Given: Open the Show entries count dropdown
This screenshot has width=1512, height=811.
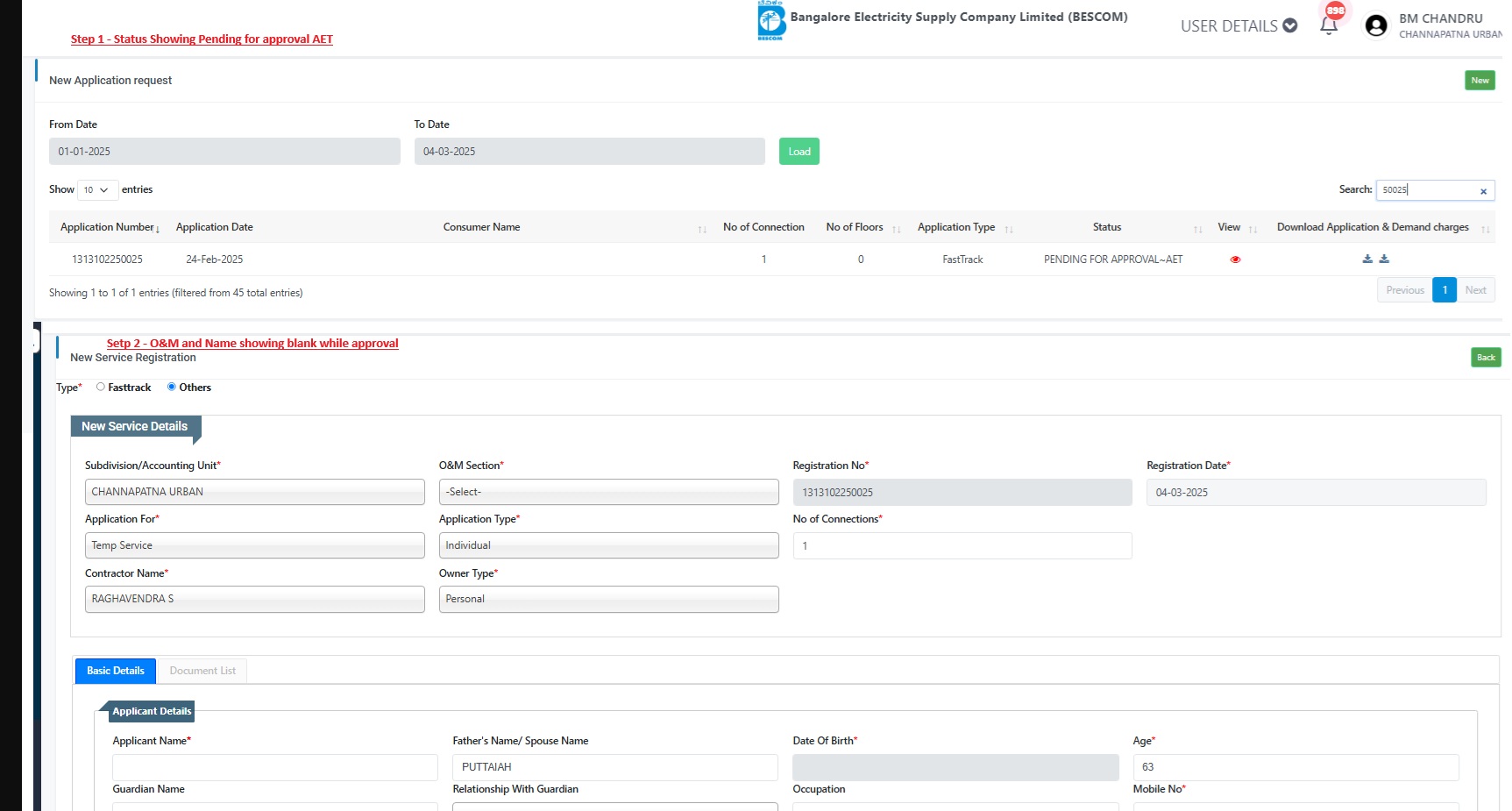Looking at the screenshot, I should (x=96, y=190).
